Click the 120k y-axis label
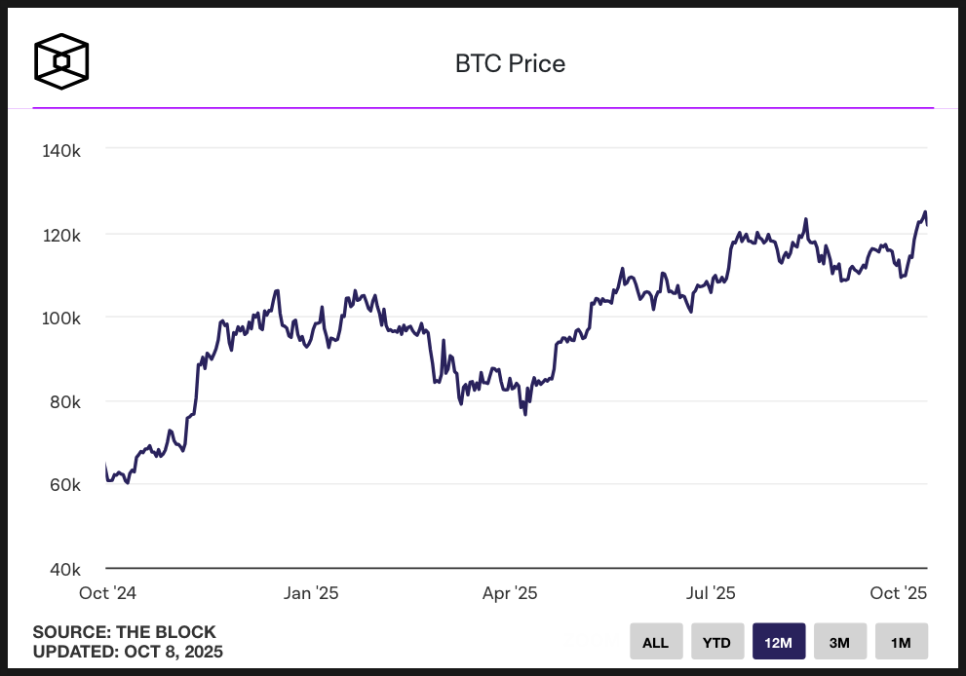The image size is (966, 676). point(61,235)
